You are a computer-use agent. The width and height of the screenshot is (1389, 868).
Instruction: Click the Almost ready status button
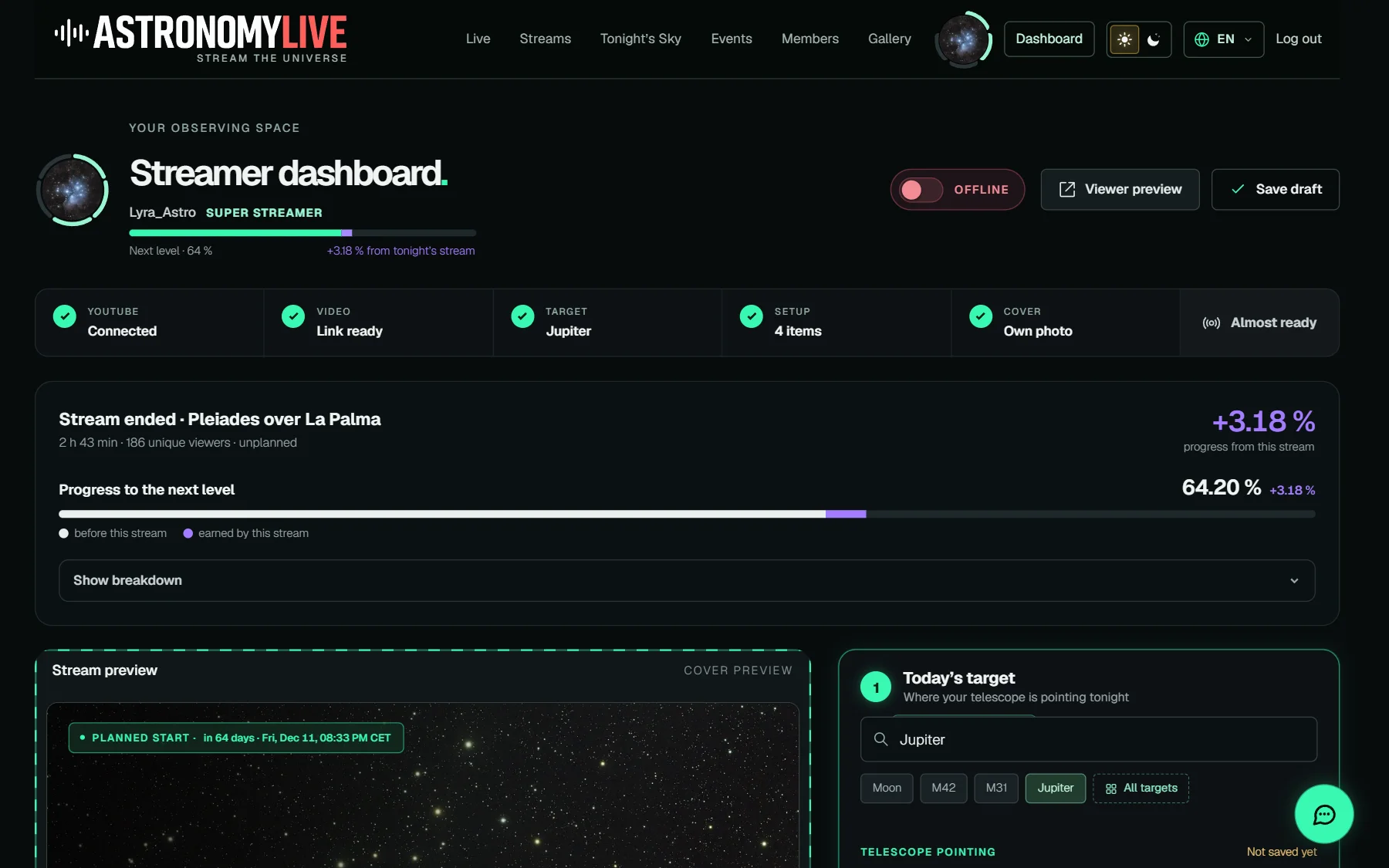(x=1259, y=323)
